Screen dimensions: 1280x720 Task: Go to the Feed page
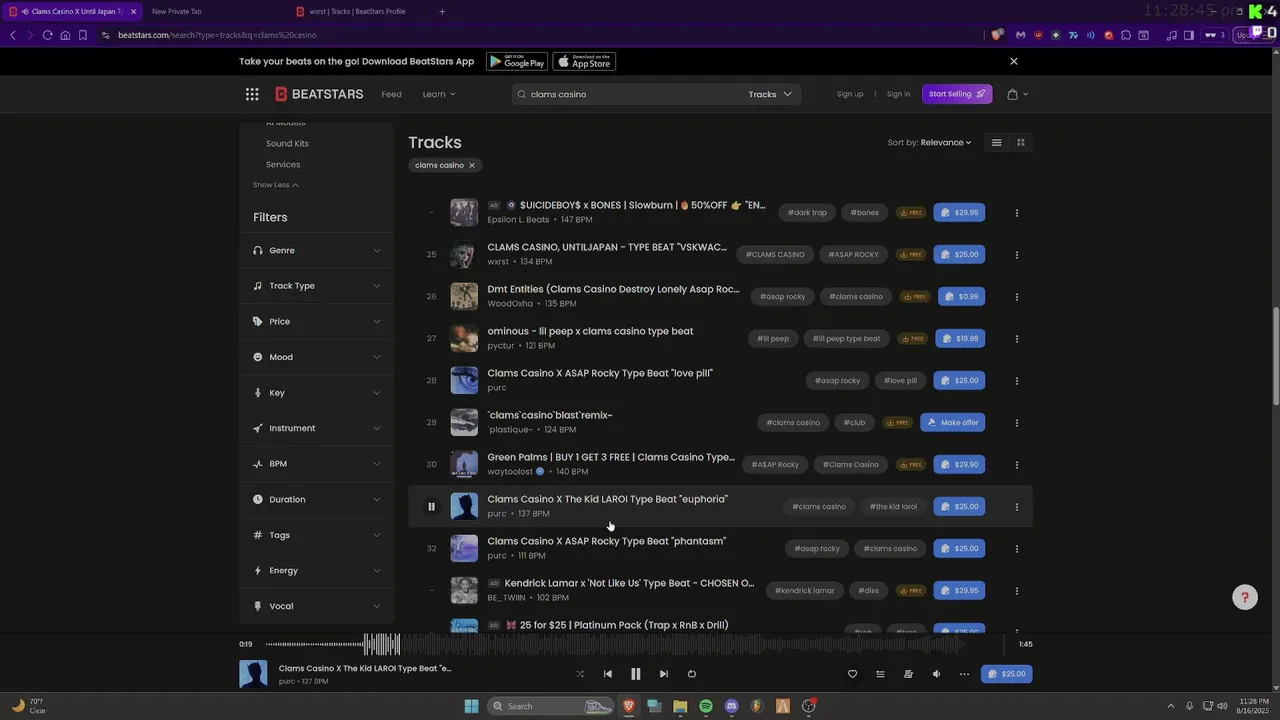click(x=391, y=94)
